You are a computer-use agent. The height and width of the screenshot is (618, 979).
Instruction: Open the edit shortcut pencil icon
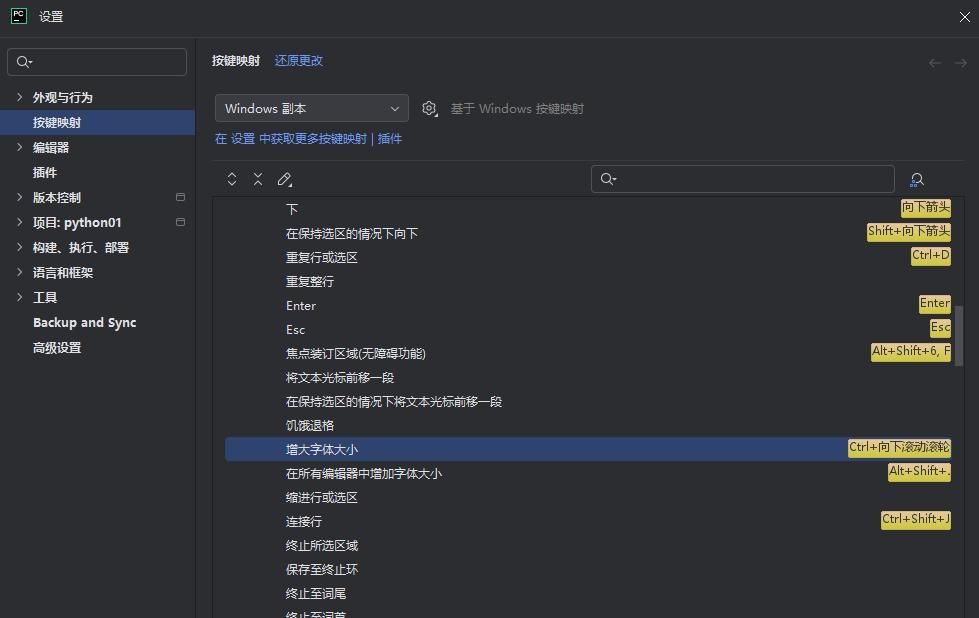pos(285,179)
